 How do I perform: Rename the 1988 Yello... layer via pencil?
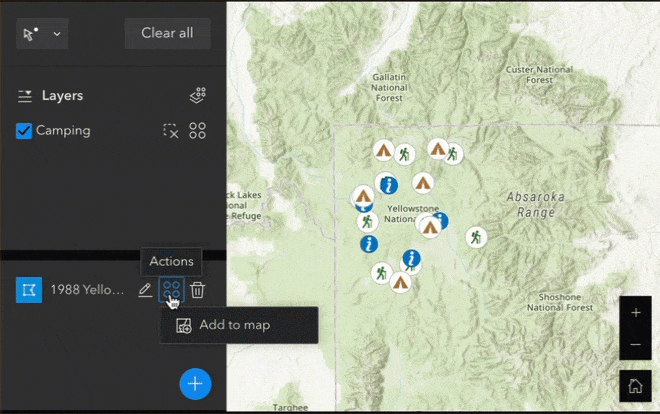145,290
